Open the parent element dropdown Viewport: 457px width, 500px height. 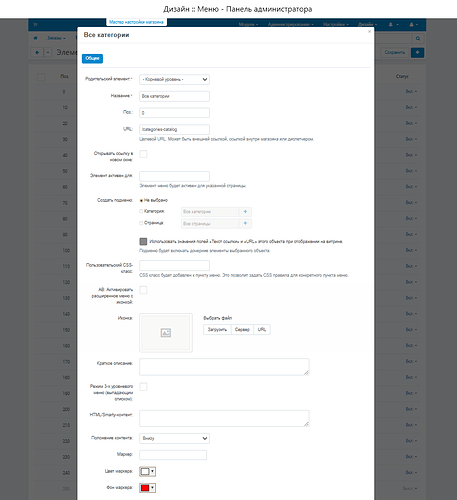tap(174, 79)
